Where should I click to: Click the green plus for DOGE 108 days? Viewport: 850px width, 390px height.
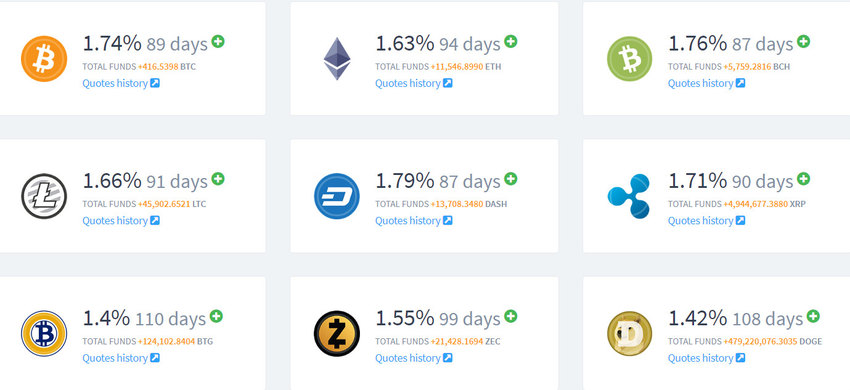[813, 316]
